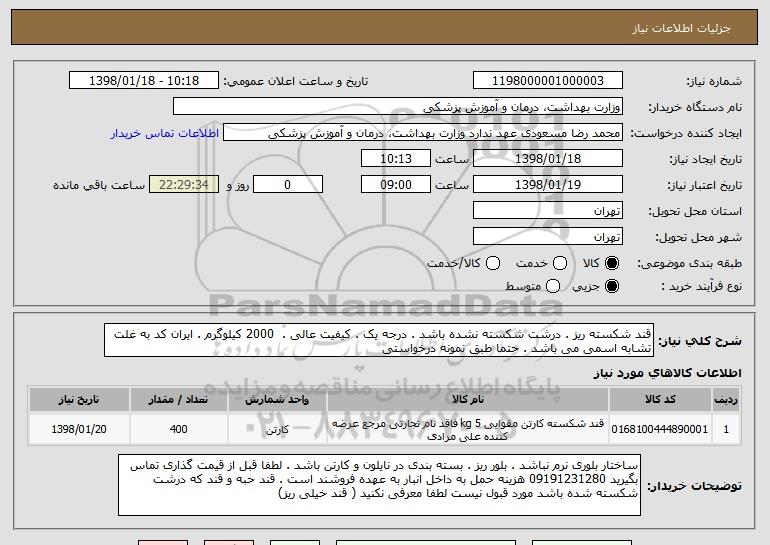
Task: Click the public announcement date field 1398/01/18 - 10:18
Action: tap(144, 81)
